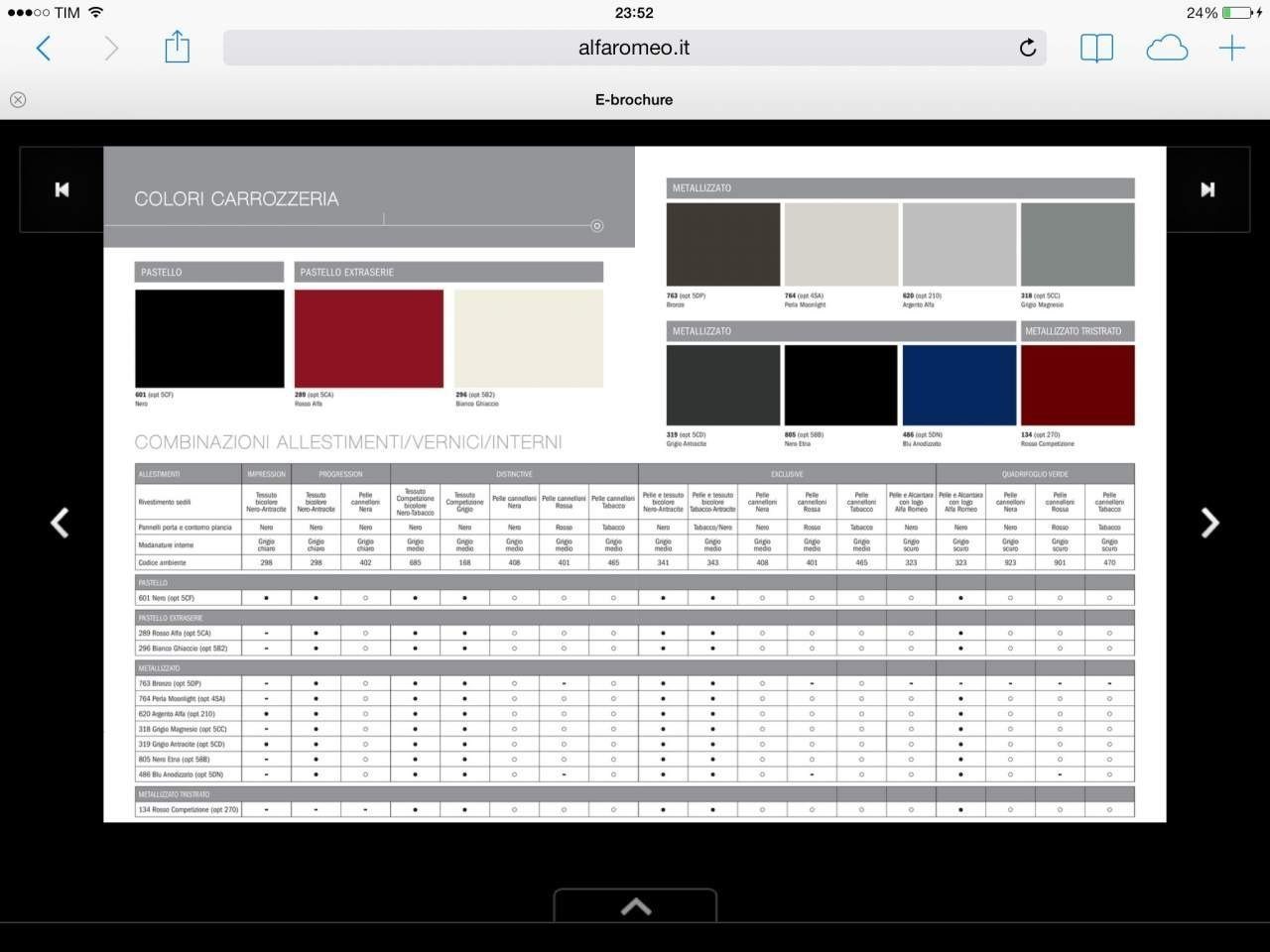Open the Bookmarks book icon
1270x952 pixels.
[x=1096, y=48]
